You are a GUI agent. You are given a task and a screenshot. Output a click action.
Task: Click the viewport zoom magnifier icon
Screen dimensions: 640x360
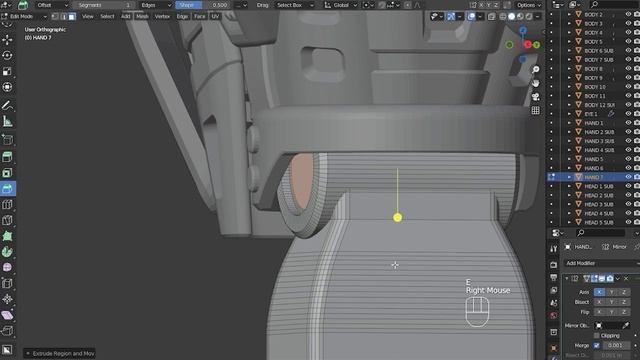click(x=536, y=69)
